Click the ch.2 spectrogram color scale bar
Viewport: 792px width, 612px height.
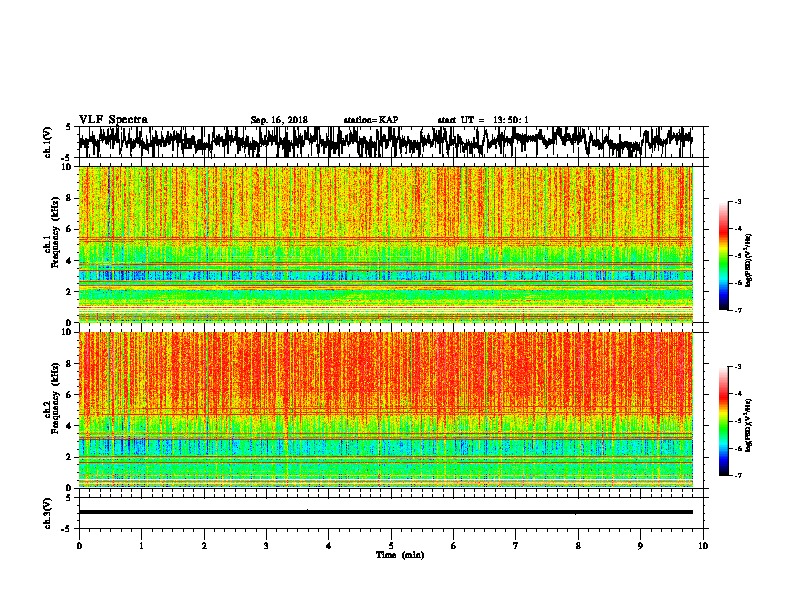click(723, 421)
